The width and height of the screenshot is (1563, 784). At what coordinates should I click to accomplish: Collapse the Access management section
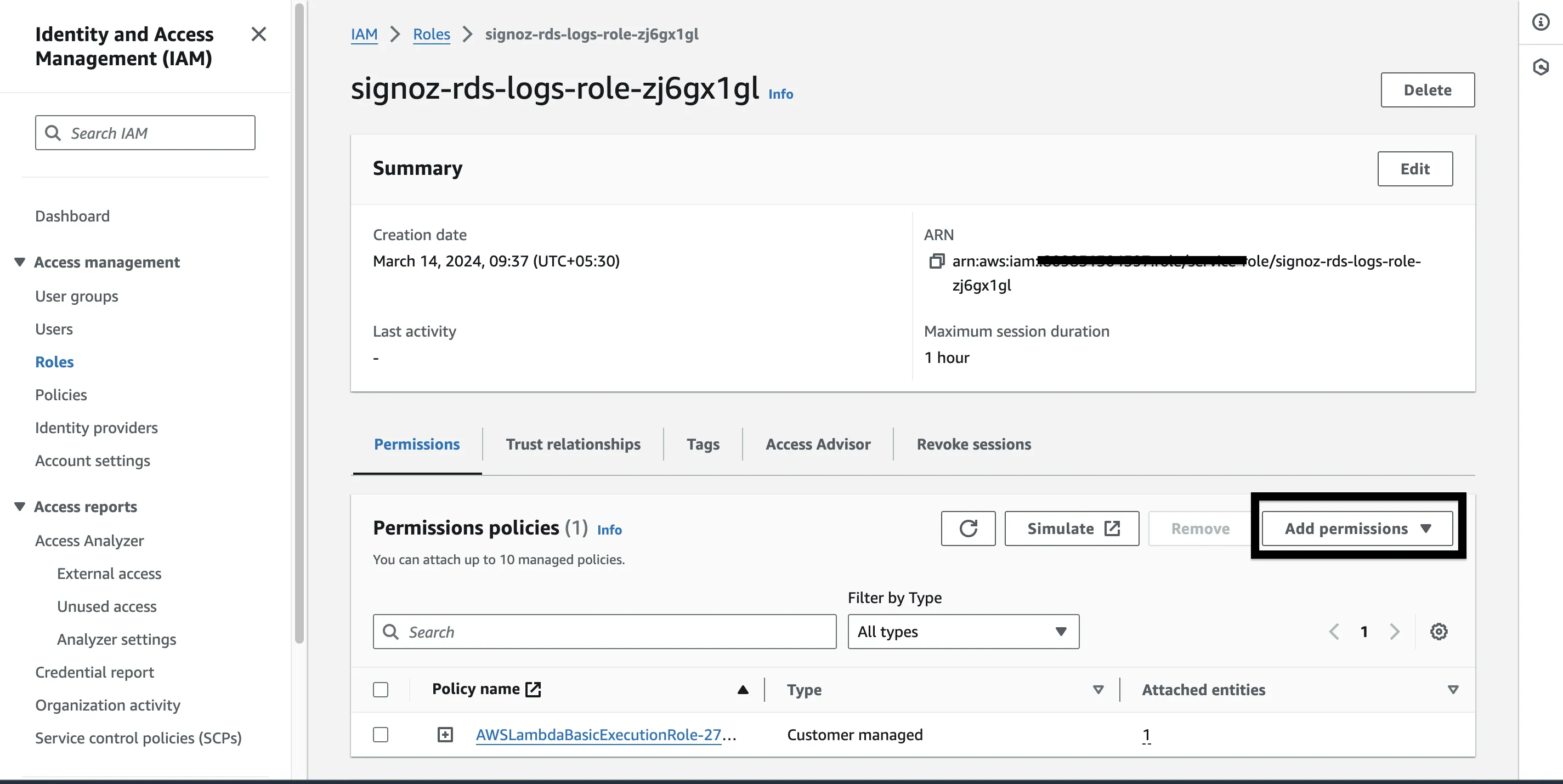pos(19,262)
